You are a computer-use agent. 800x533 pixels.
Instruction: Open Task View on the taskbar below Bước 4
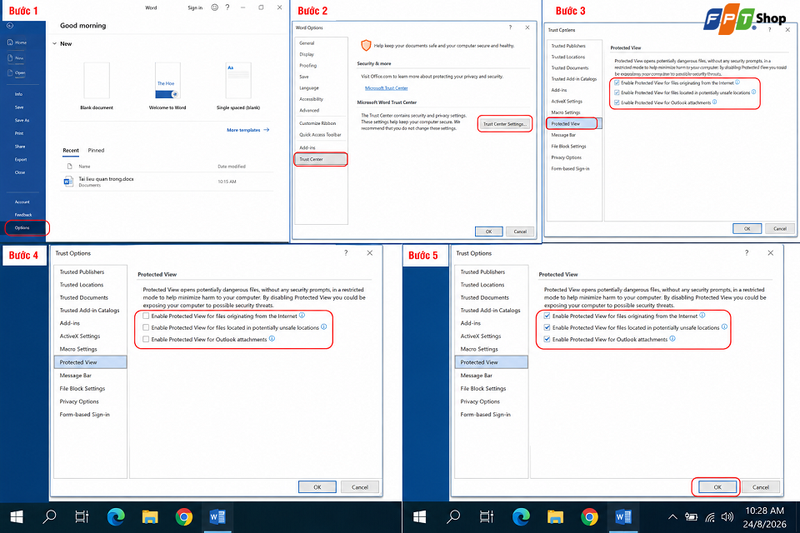[x=82, y=517]
